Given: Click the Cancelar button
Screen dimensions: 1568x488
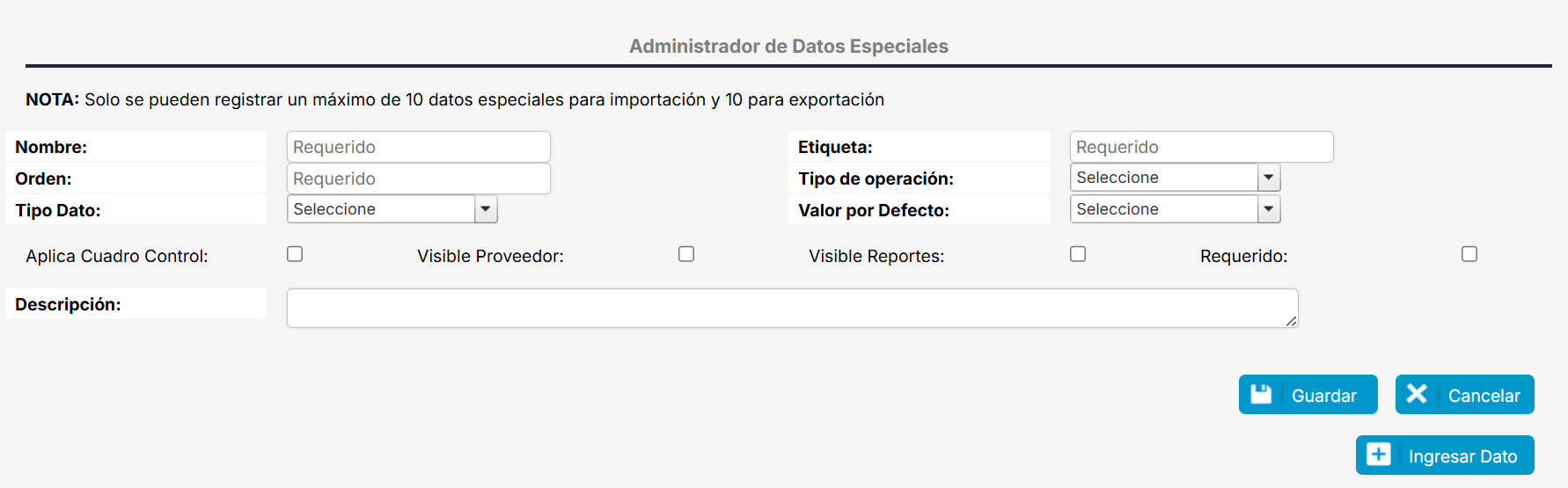Looking at the screenshot, I should pos(1465,395).
